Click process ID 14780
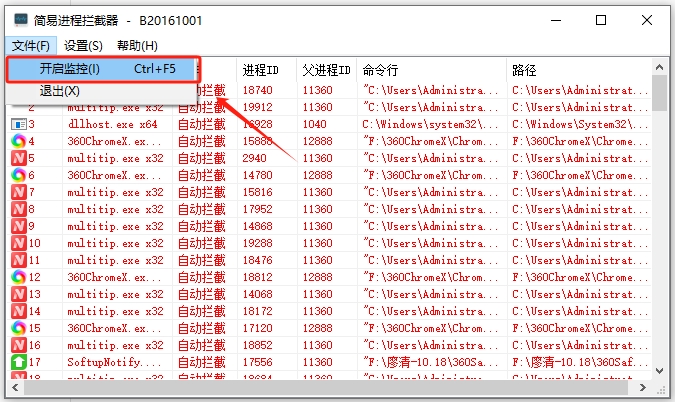 [x=257, y=175]
